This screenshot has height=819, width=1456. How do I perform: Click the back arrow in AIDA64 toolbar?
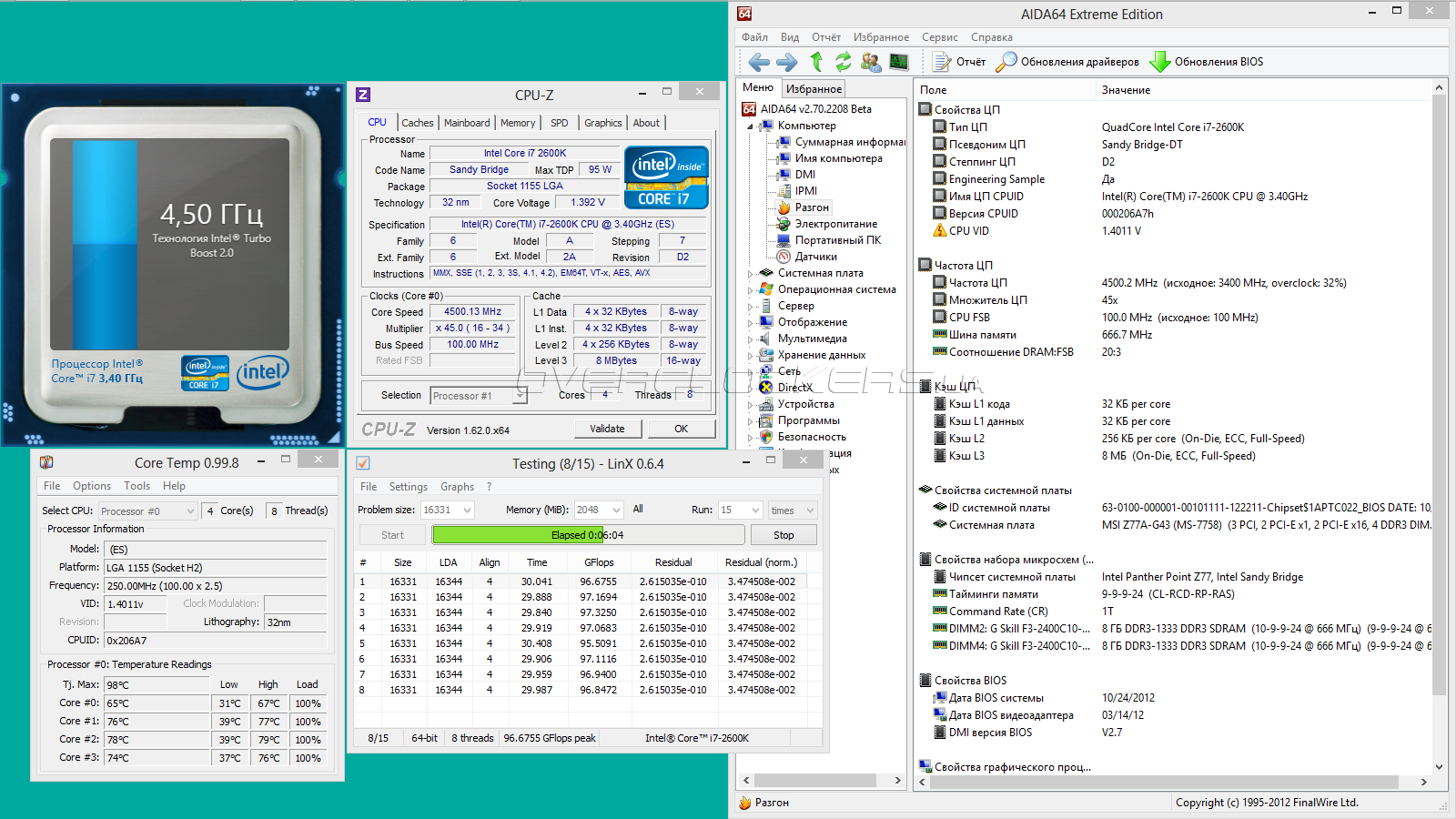coord(758,62)
